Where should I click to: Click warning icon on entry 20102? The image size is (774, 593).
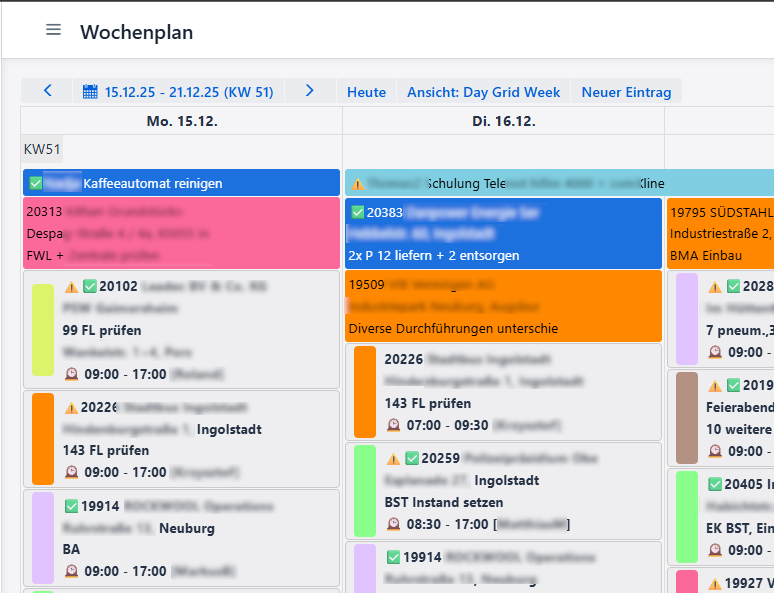click(x=71, y=287)
